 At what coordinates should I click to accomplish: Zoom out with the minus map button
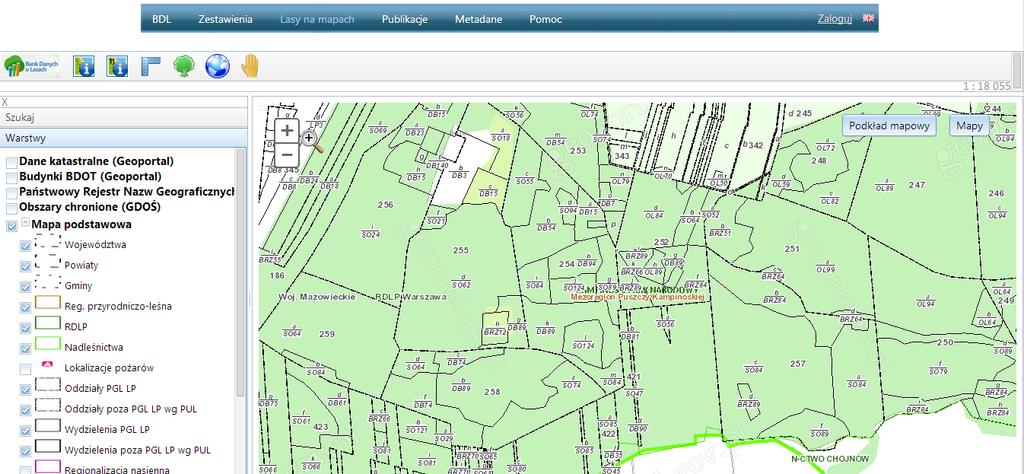287,154
